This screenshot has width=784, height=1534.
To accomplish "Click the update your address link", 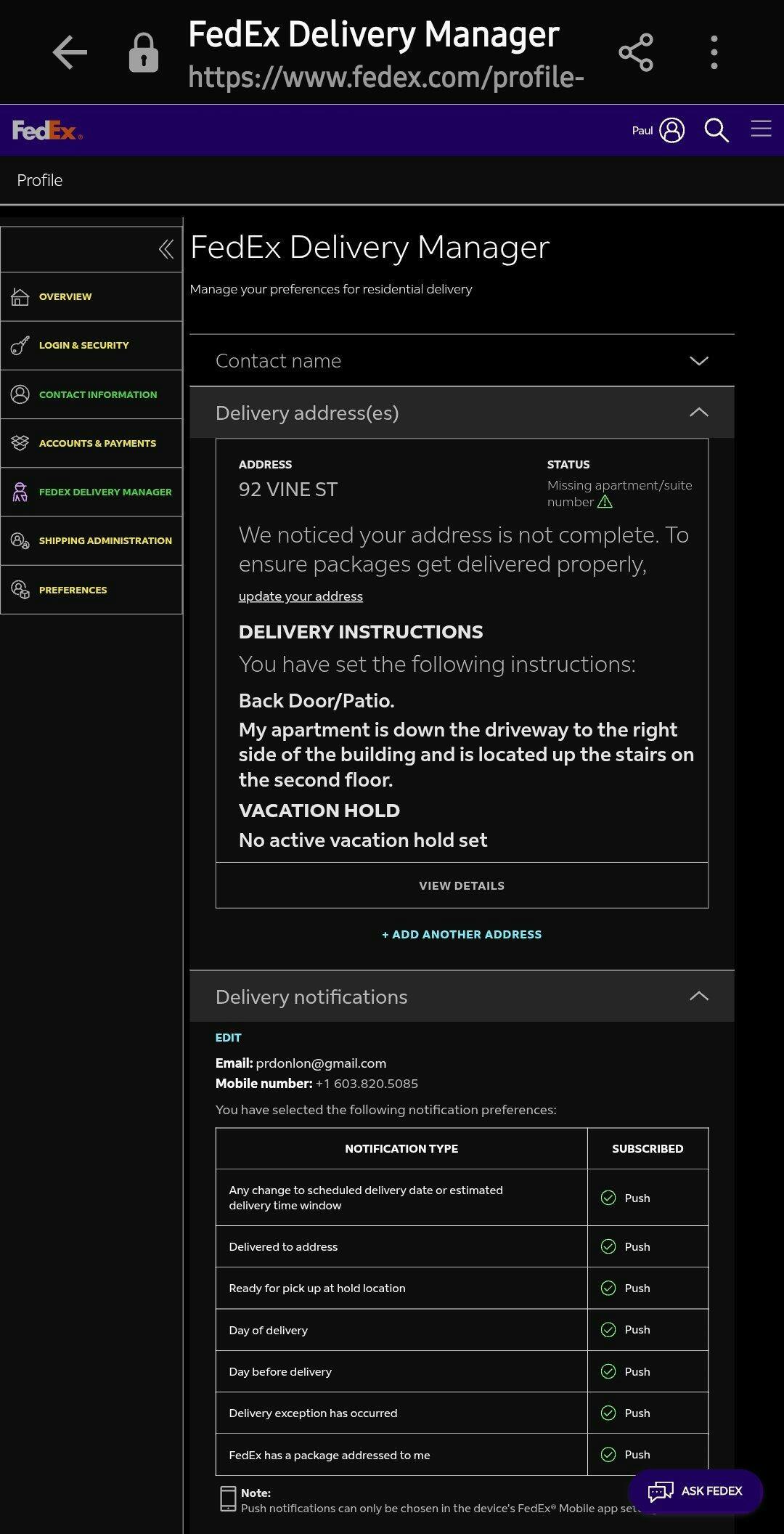I will 301,596.
